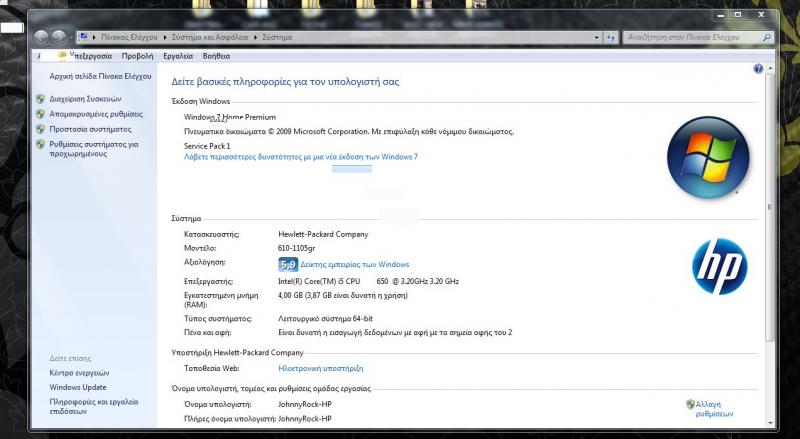The height and width of the screenshot is (439, 800).
Task: Open Windows Update link in sidebar
Action: pos(78,387)
